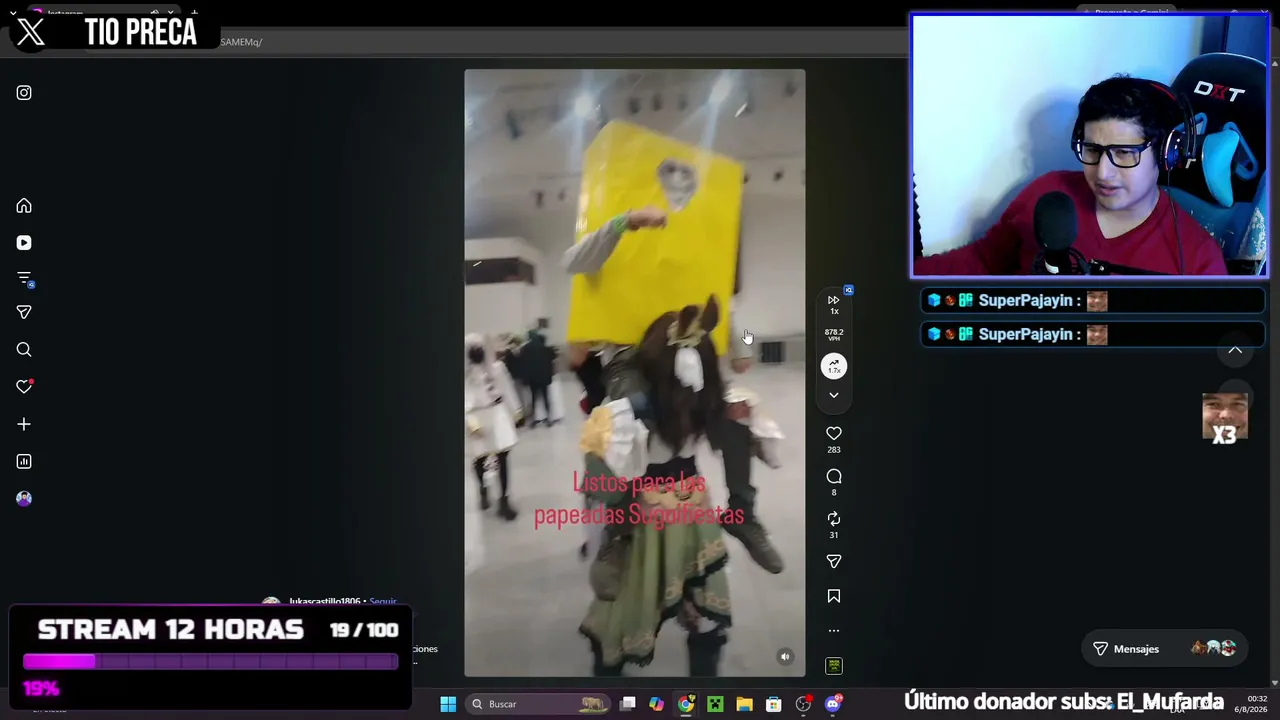Launch Copilot from the taskbar
1280x720 pixels.
coord(656,704)
